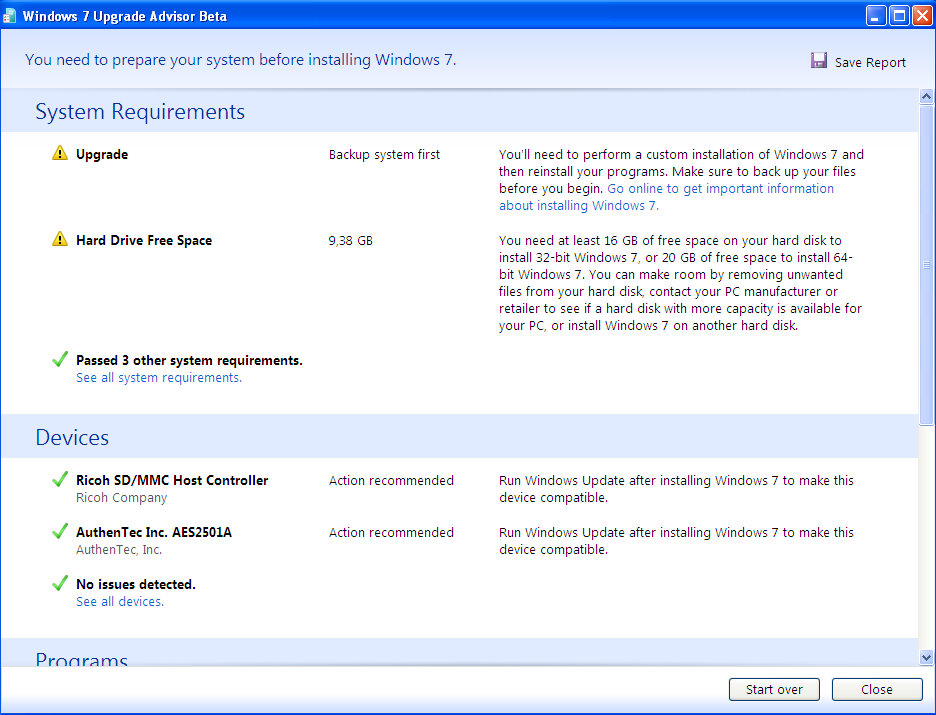Click the Passed 3 other system requirements text
The width and height of the screenshot is (936, 715).
coord(189,360)
